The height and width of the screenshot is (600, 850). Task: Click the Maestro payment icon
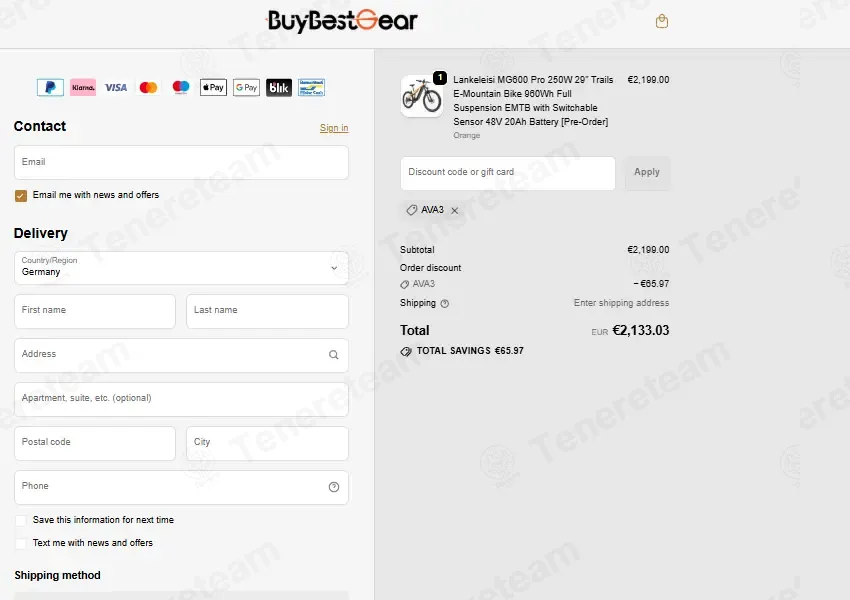pyautogui.click(x=181, y=87)
